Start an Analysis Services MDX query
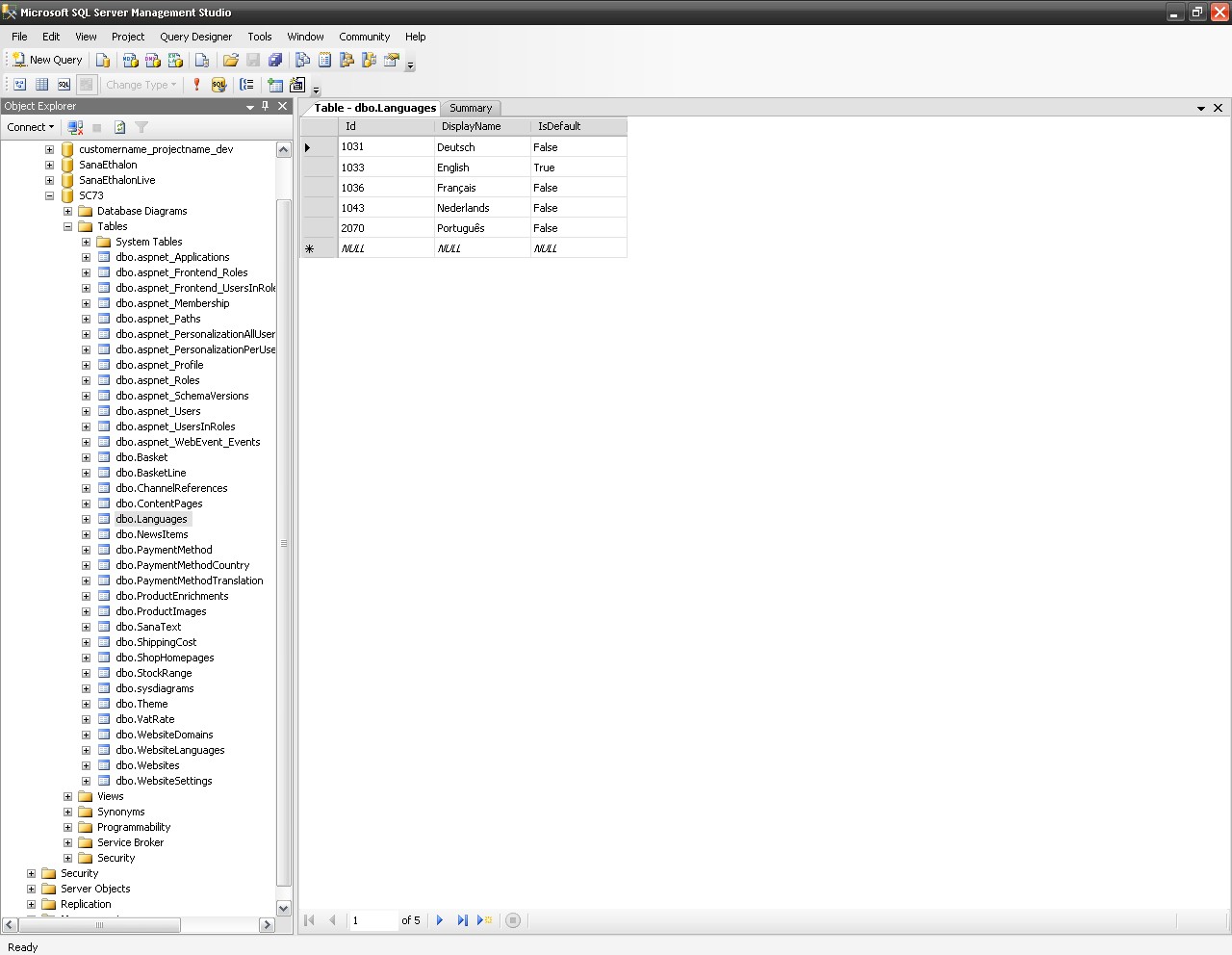 (129, 60)
